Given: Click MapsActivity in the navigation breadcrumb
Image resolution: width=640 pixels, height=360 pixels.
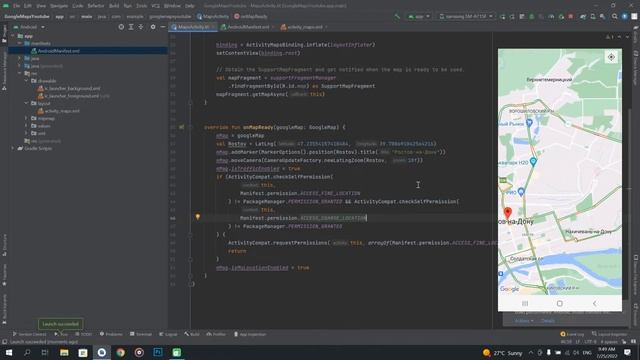Looking at the screenshot, I should coord(213,16).
